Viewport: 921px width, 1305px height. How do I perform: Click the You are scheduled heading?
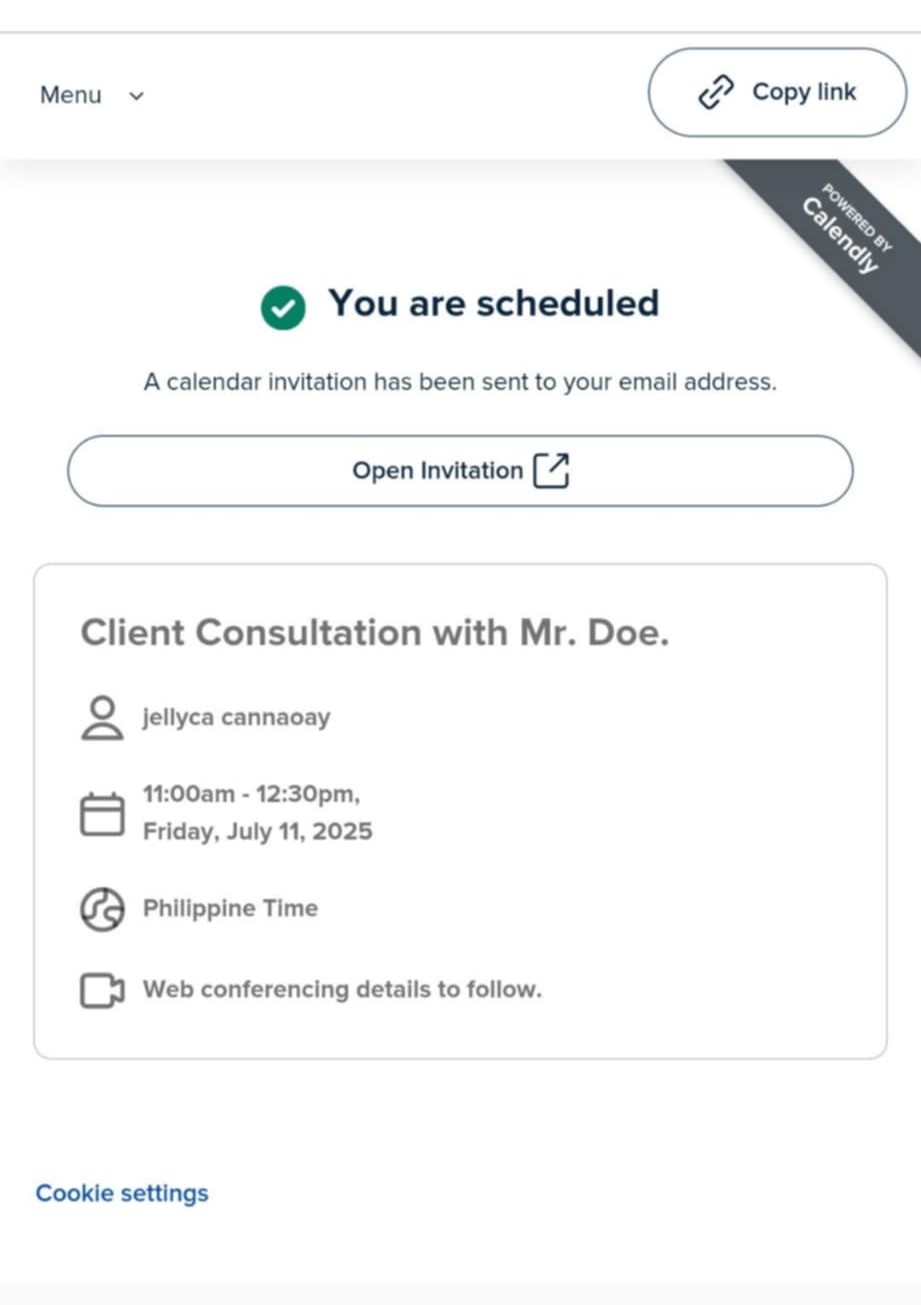tap(494, 303)
